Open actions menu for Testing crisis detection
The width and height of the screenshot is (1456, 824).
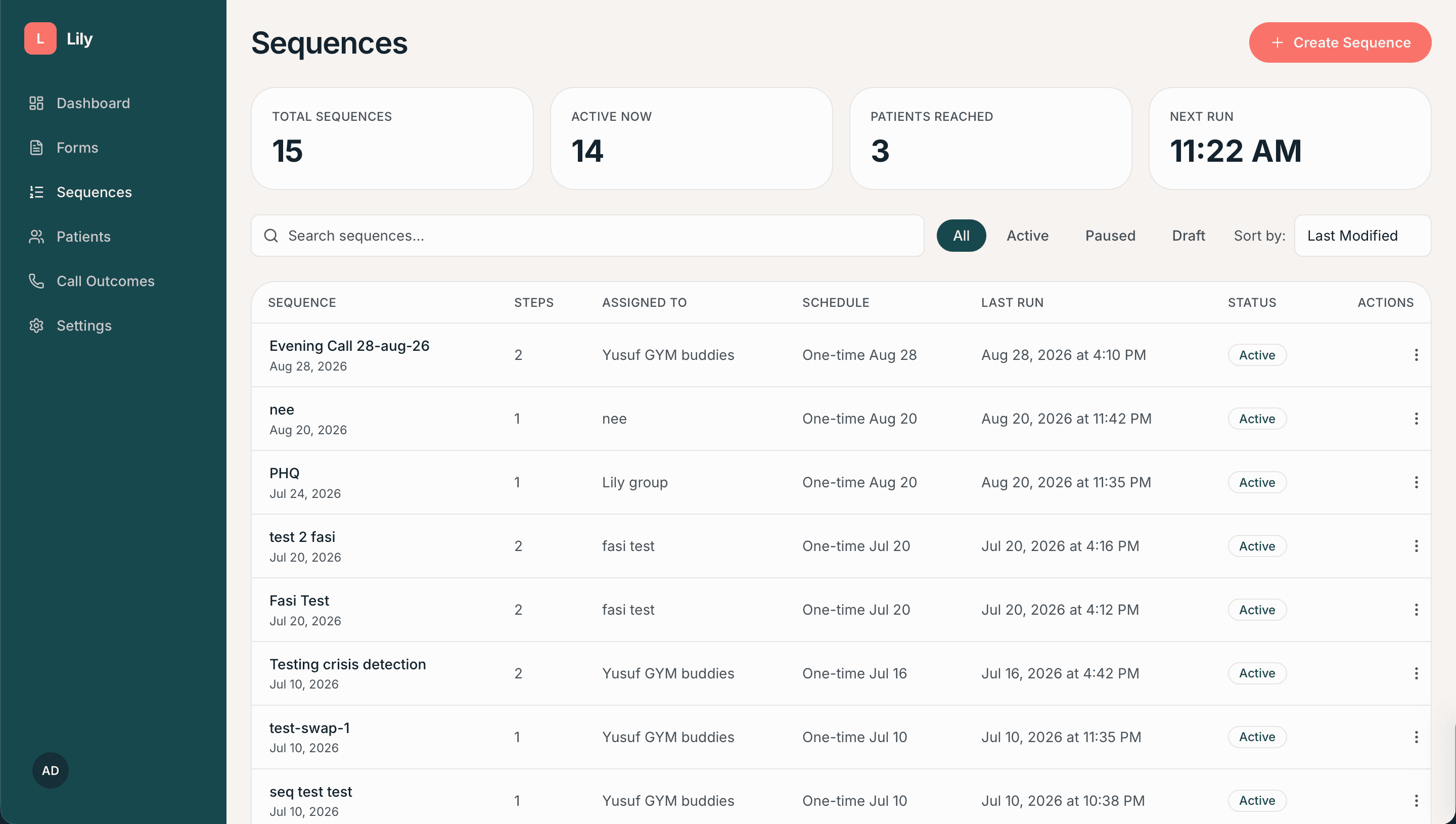1416,673
